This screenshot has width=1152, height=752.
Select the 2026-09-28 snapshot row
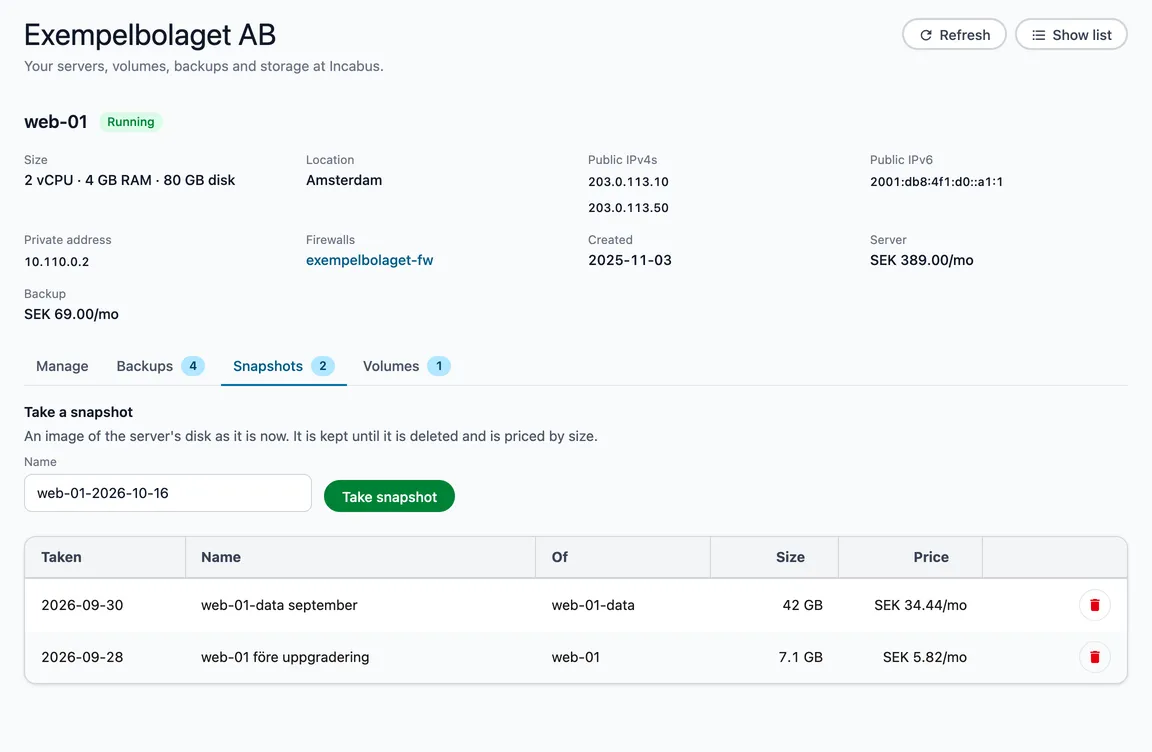(576, 657)
